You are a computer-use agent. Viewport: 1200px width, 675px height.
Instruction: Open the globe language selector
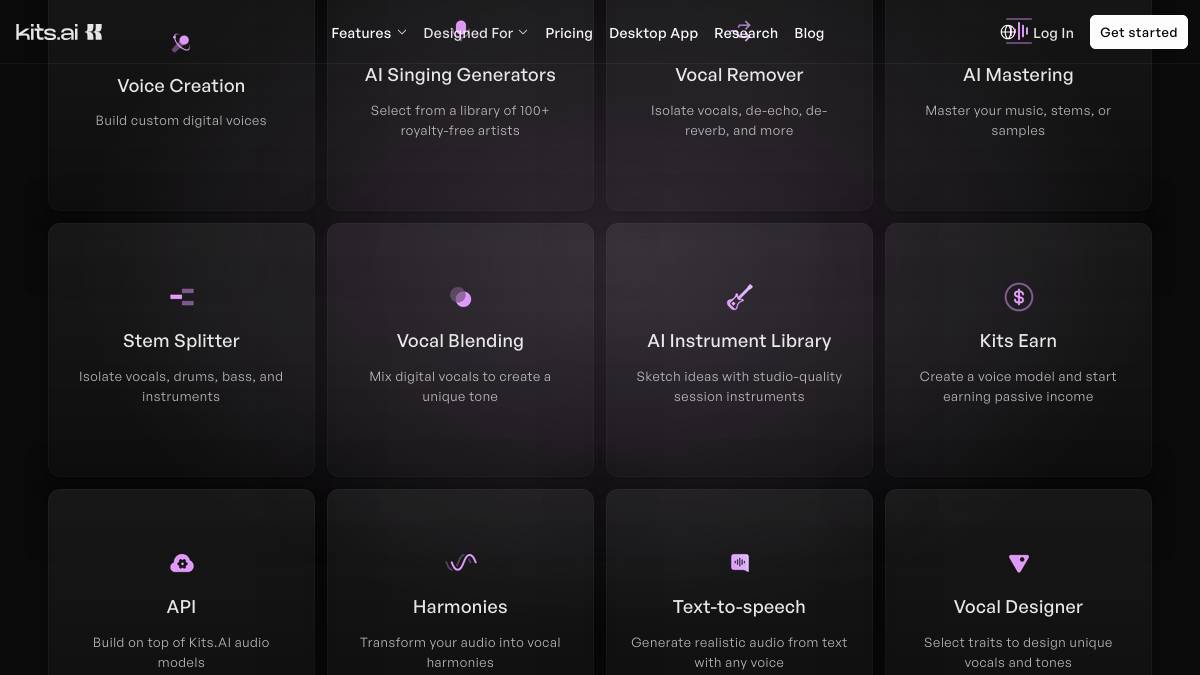tap(1008, 32)
